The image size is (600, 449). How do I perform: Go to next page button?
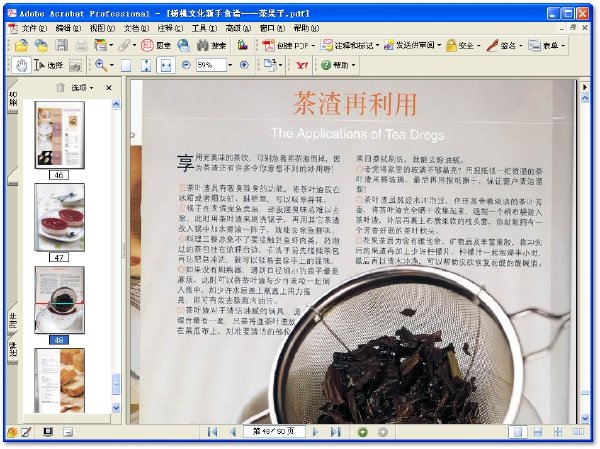coord(315,432)
